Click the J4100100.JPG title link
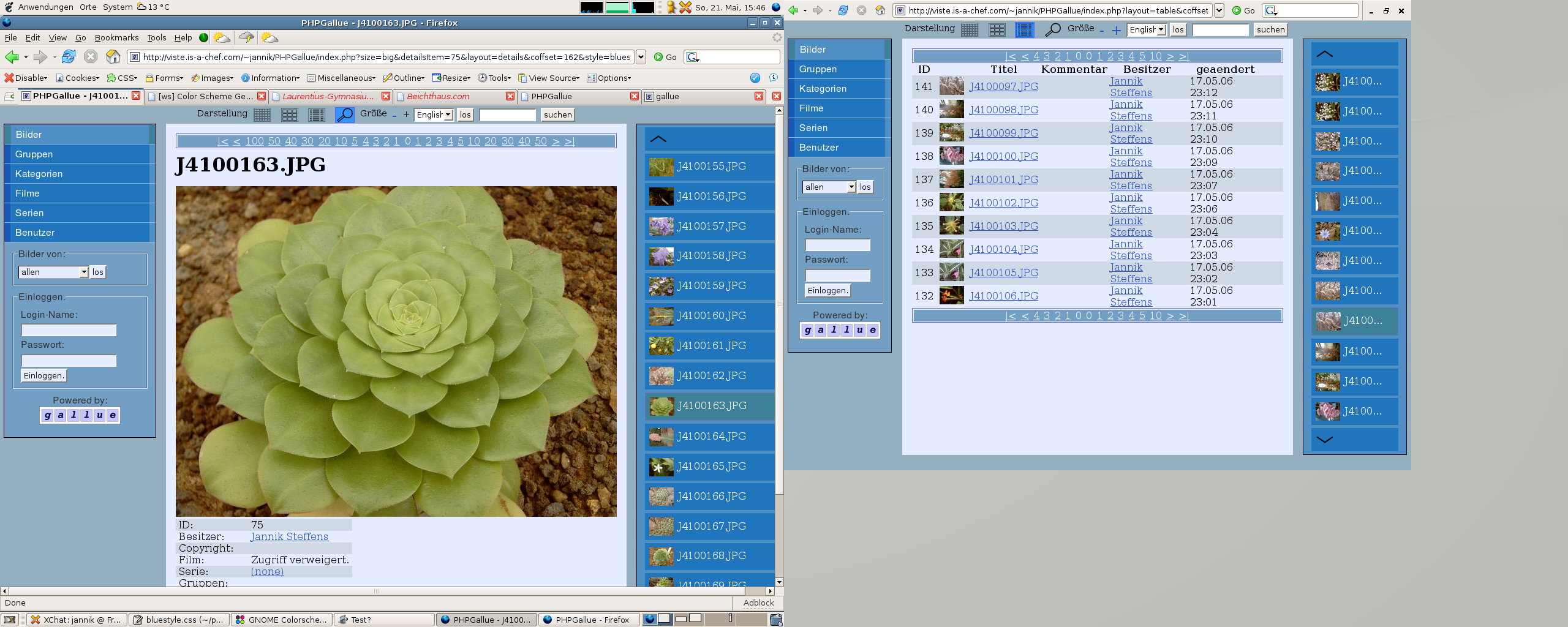The height and width of the screenshot is (627, 1568). coord(1003,156)
